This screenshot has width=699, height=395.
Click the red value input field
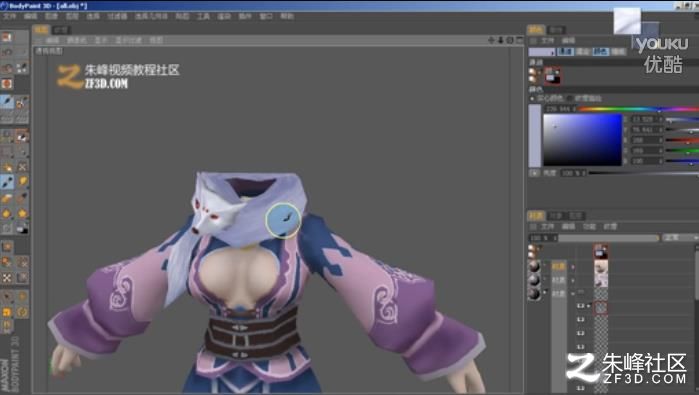coord(646,140)
